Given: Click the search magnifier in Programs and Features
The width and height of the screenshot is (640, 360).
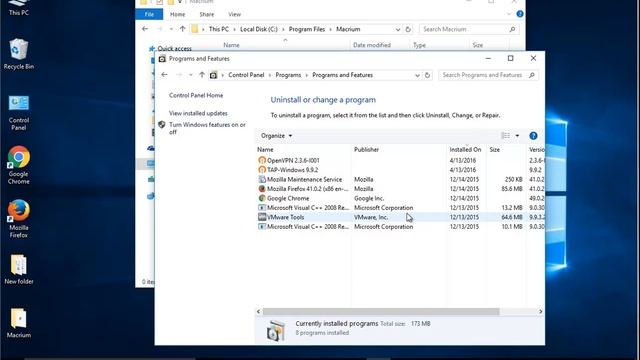Looking at the screenshot, I should coord(531,75).
